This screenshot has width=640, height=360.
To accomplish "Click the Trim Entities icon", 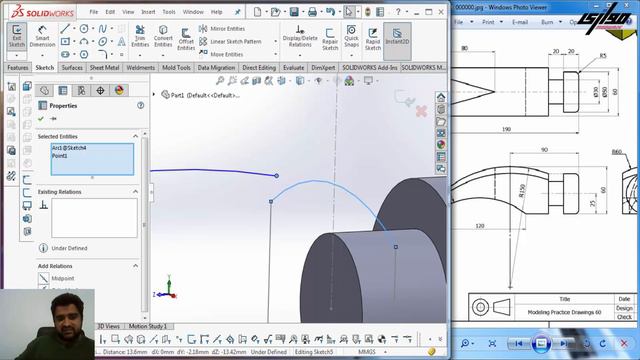I will click(x=140, y=29).
